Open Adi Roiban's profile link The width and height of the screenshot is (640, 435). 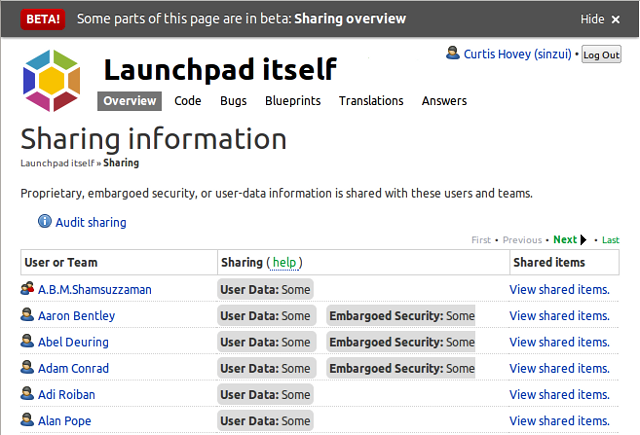[x=67, y=395]
